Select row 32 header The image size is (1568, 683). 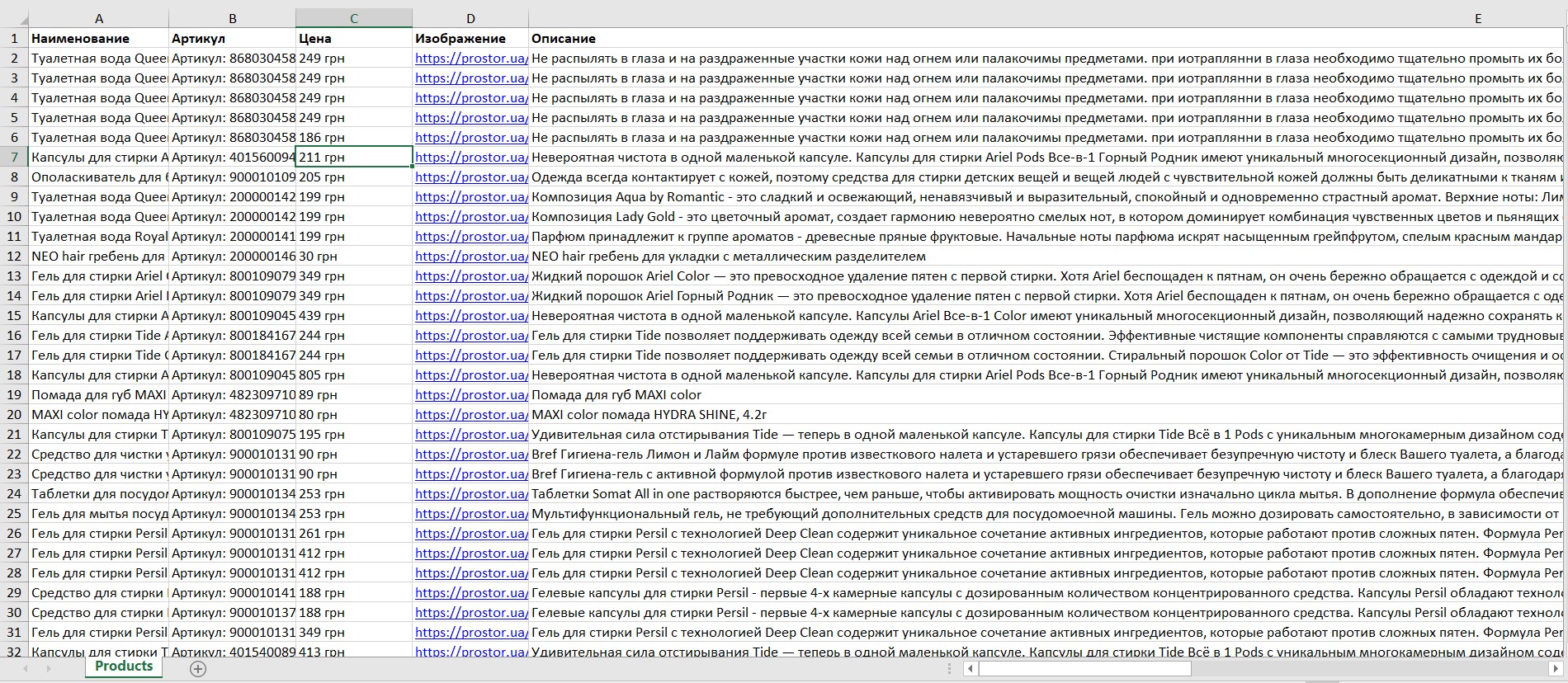pos(14,650)
